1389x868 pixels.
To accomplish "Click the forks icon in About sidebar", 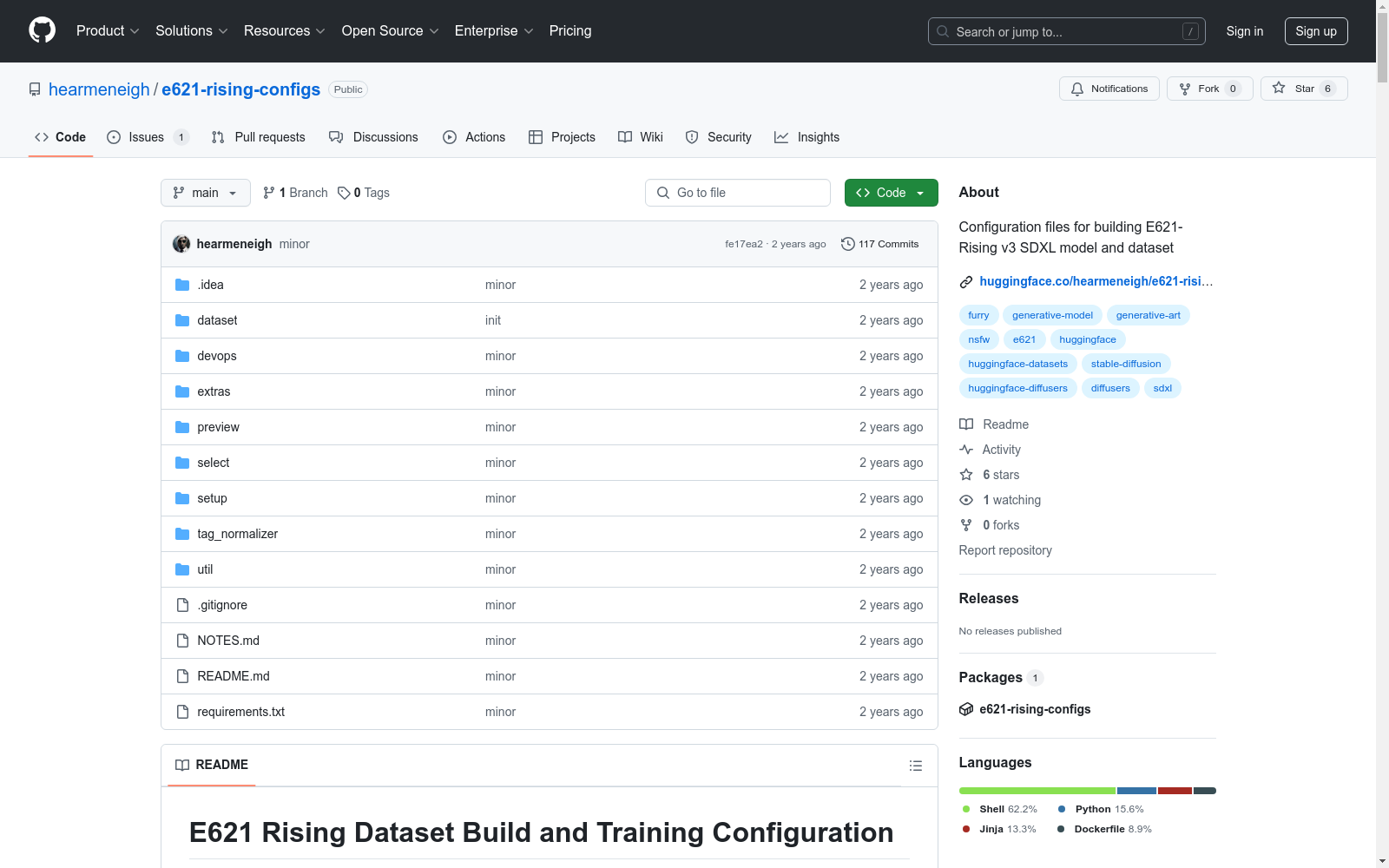I will [x=966, y=525].
